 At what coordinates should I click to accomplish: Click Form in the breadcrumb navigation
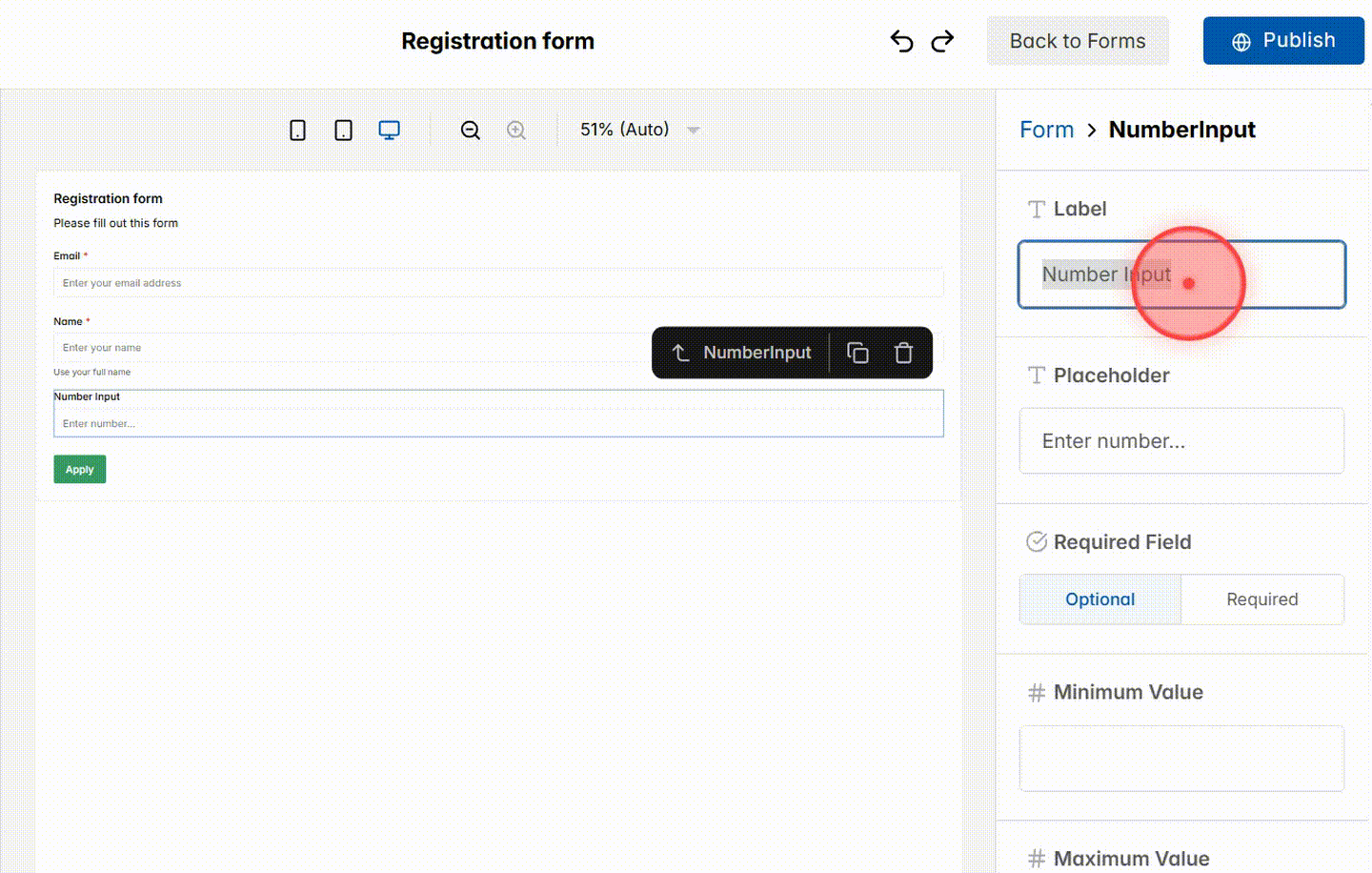point(1046,129)
